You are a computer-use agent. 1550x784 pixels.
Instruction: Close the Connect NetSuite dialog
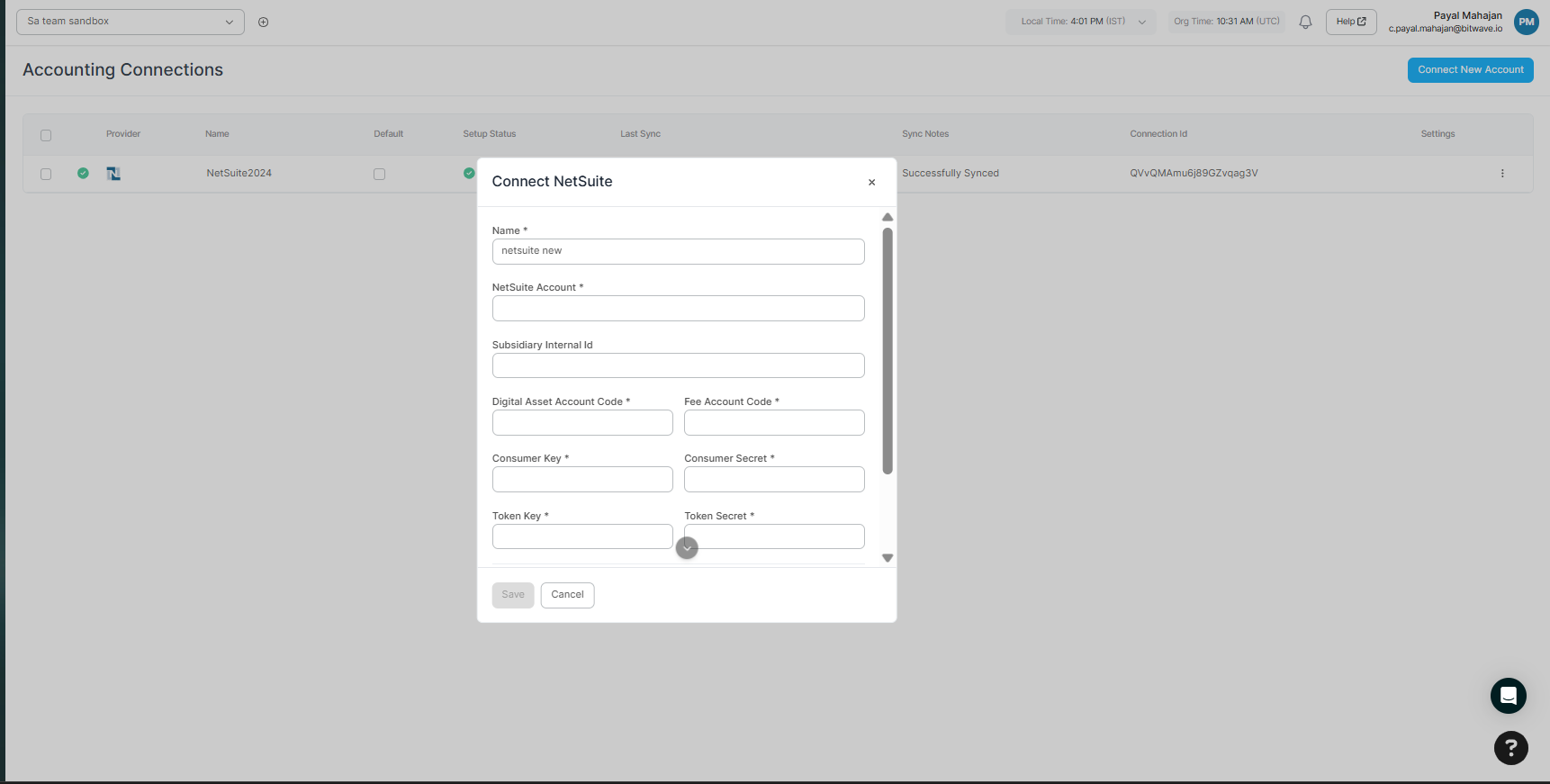[871, 183]
